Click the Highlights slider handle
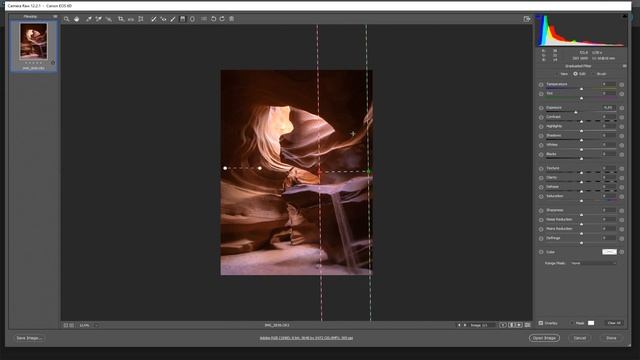 click(x=582, y=131)
